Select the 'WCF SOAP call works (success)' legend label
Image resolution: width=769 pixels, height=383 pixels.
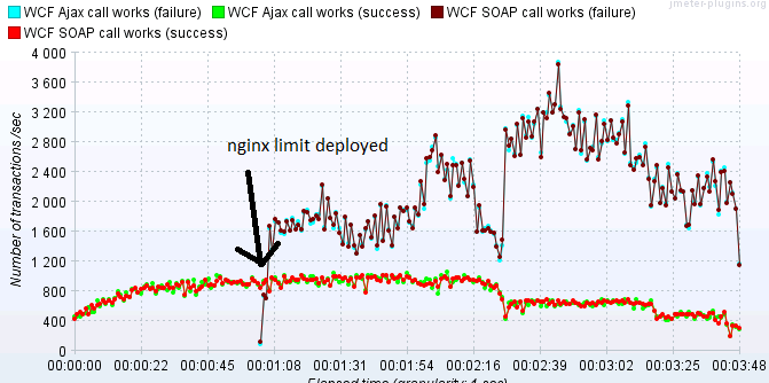[126, 34]
